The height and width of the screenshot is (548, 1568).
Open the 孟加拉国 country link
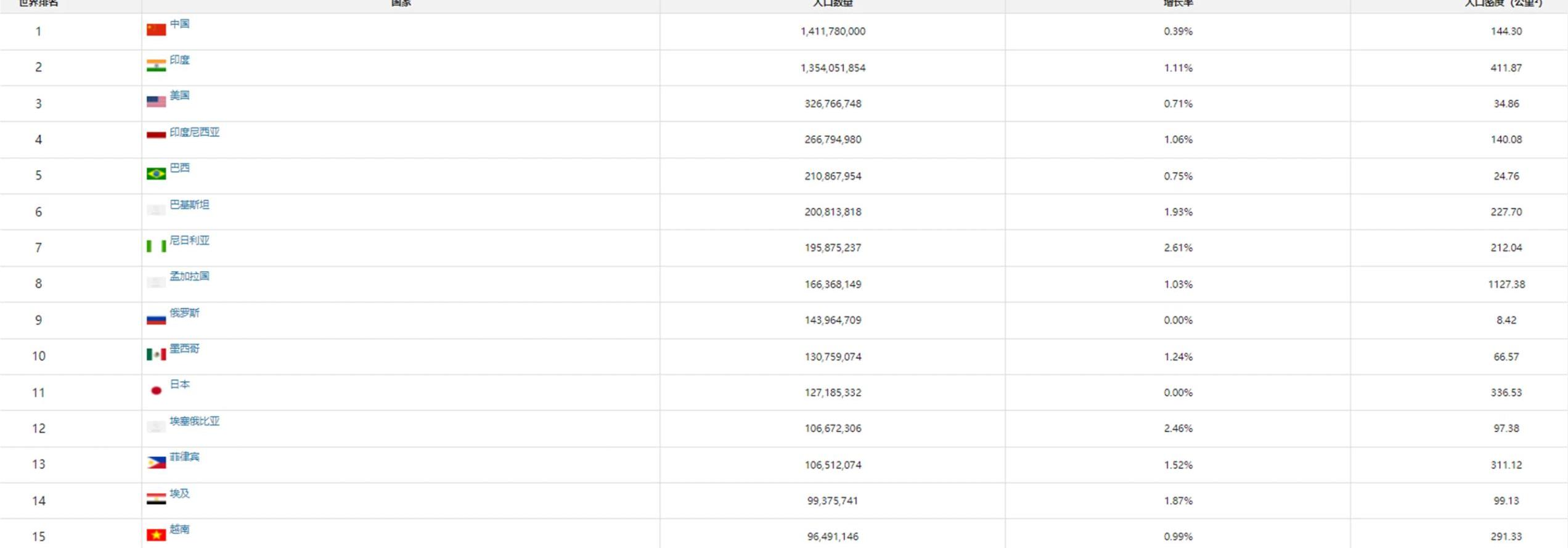pos(189,276)
